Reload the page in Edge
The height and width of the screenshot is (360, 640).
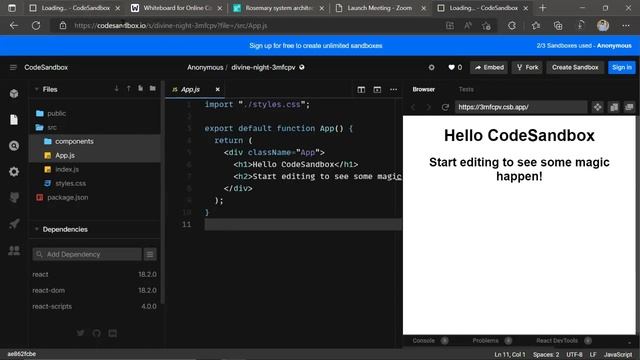(36, 26)
